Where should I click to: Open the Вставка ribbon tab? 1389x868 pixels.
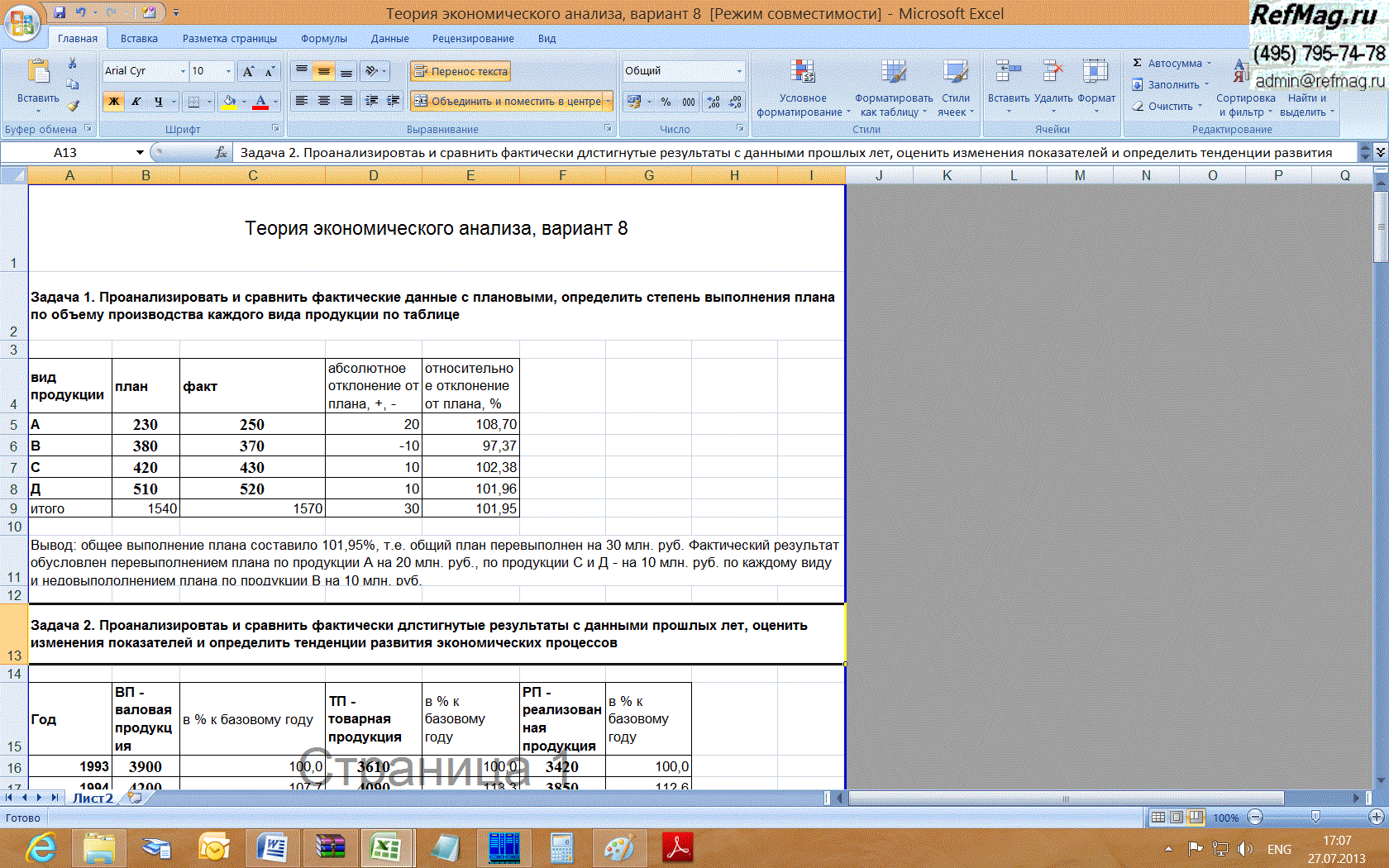pos(139,39)
